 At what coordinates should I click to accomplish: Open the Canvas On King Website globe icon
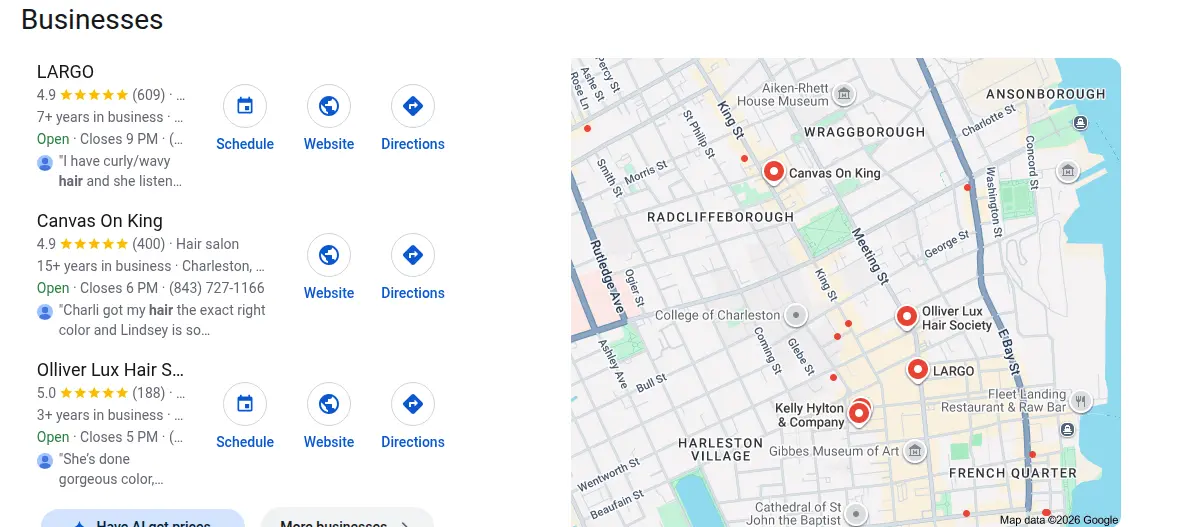[329, 255]
